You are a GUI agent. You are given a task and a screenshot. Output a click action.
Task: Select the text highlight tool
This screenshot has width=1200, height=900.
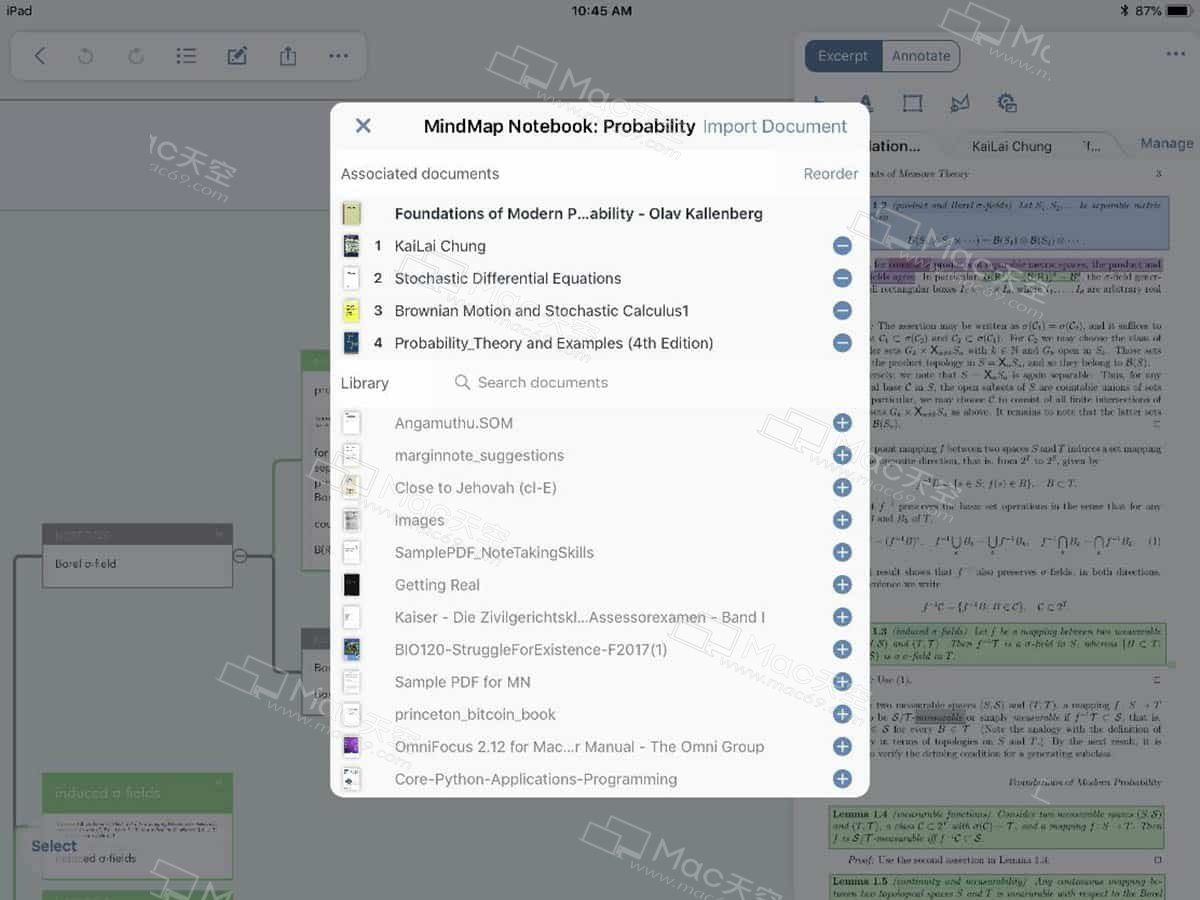[x=866, y=103]
